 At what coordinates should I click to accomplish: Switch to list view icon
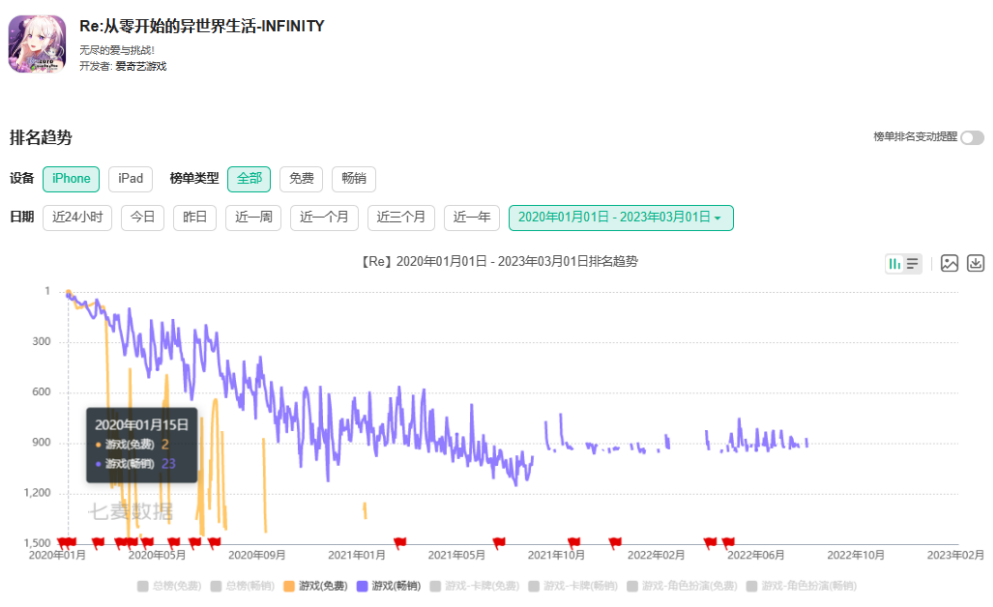point(912,264)
